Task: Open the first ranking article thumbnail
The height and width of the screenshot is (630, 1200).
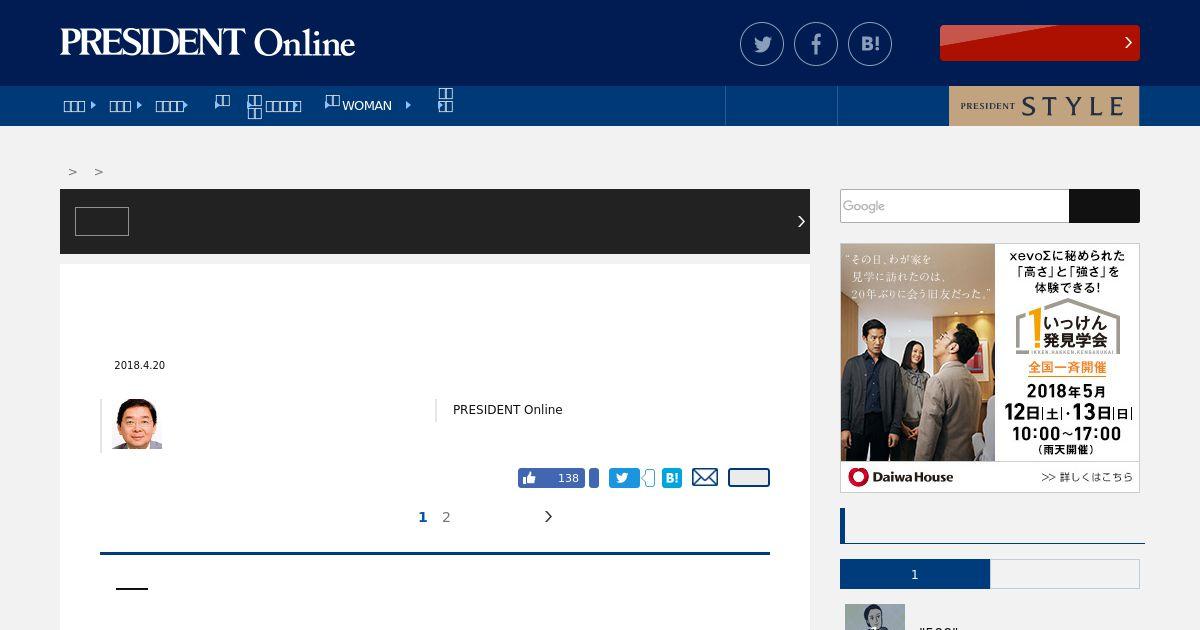Action: (x=875, y=617)
